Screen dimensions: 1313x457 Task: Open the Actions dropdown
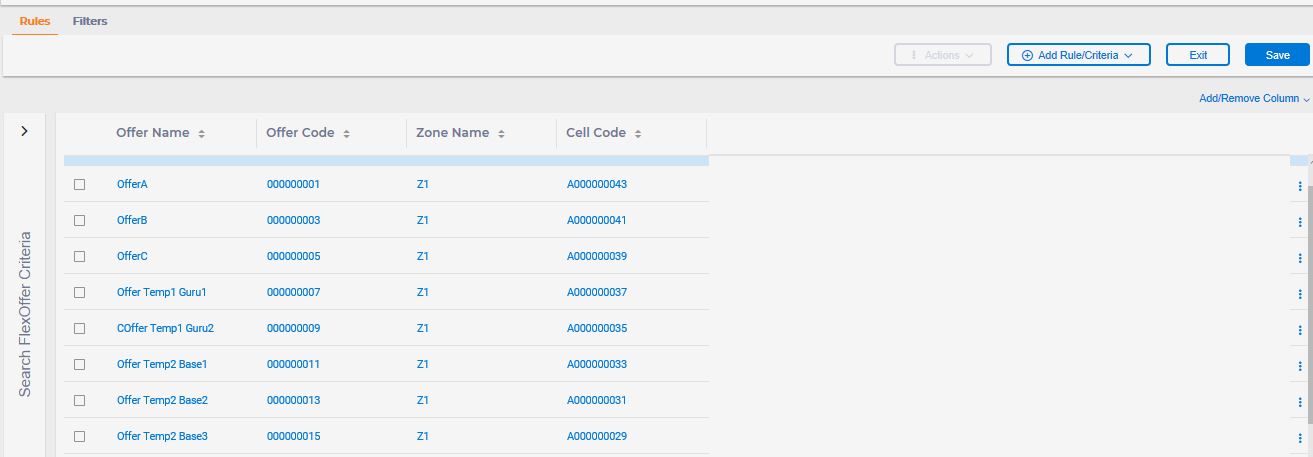point(942,55)
